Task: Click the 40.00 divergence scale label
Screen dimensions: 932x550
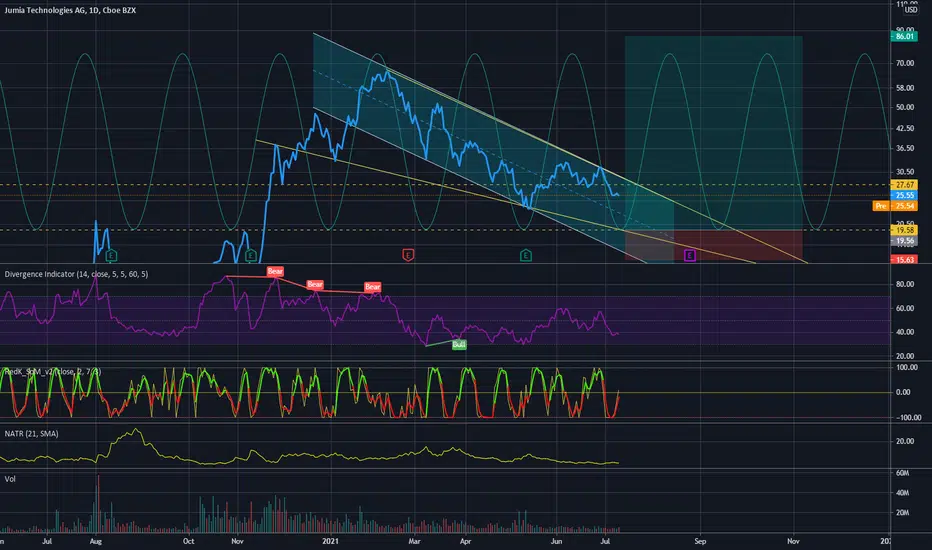Action: click(905, 332)
